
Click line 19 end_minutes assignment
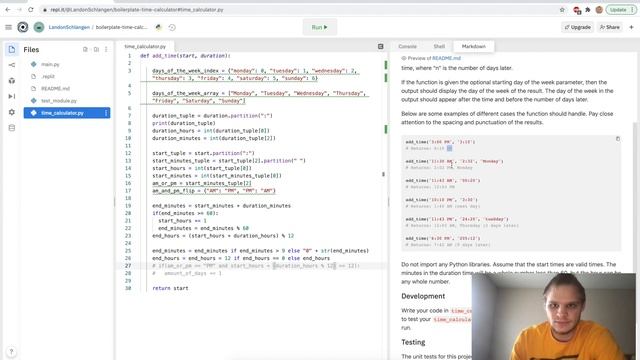pos(221,206)
